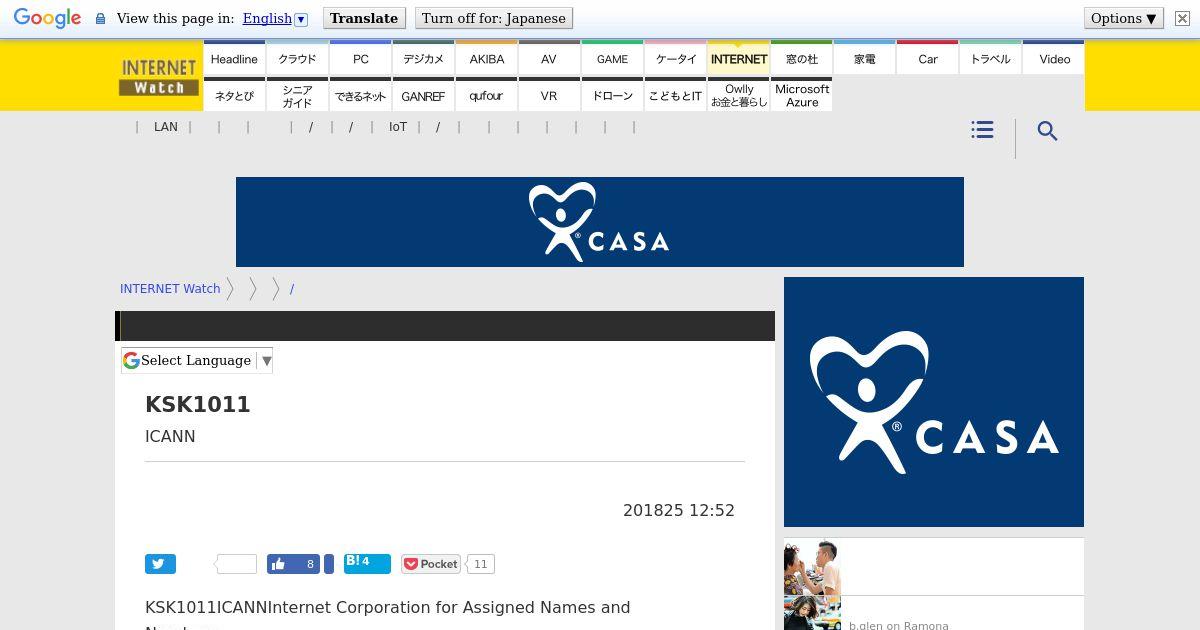This screenshot has width=1200, height=630.
Task: Click the lock icon in translate bar
Action: [100, 18]
